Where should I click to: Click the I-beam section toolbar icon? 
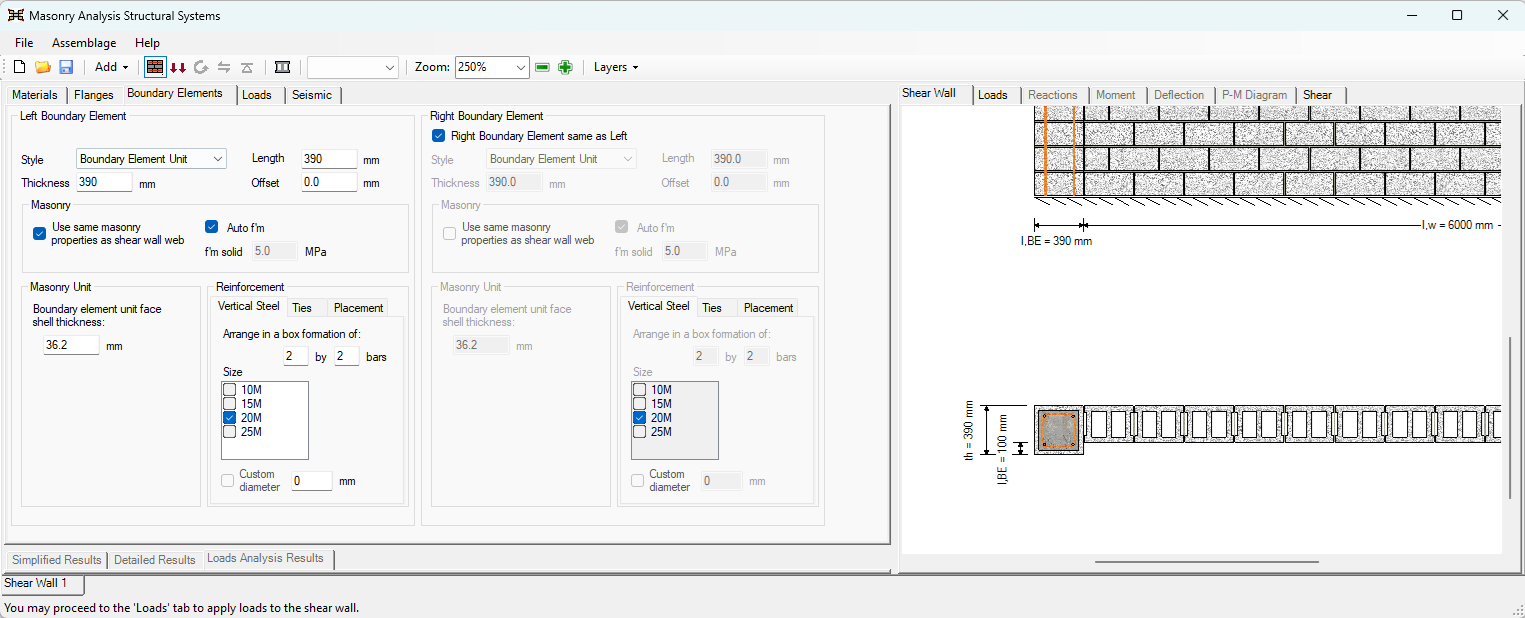pyautogui.click(x=283, y=67)
